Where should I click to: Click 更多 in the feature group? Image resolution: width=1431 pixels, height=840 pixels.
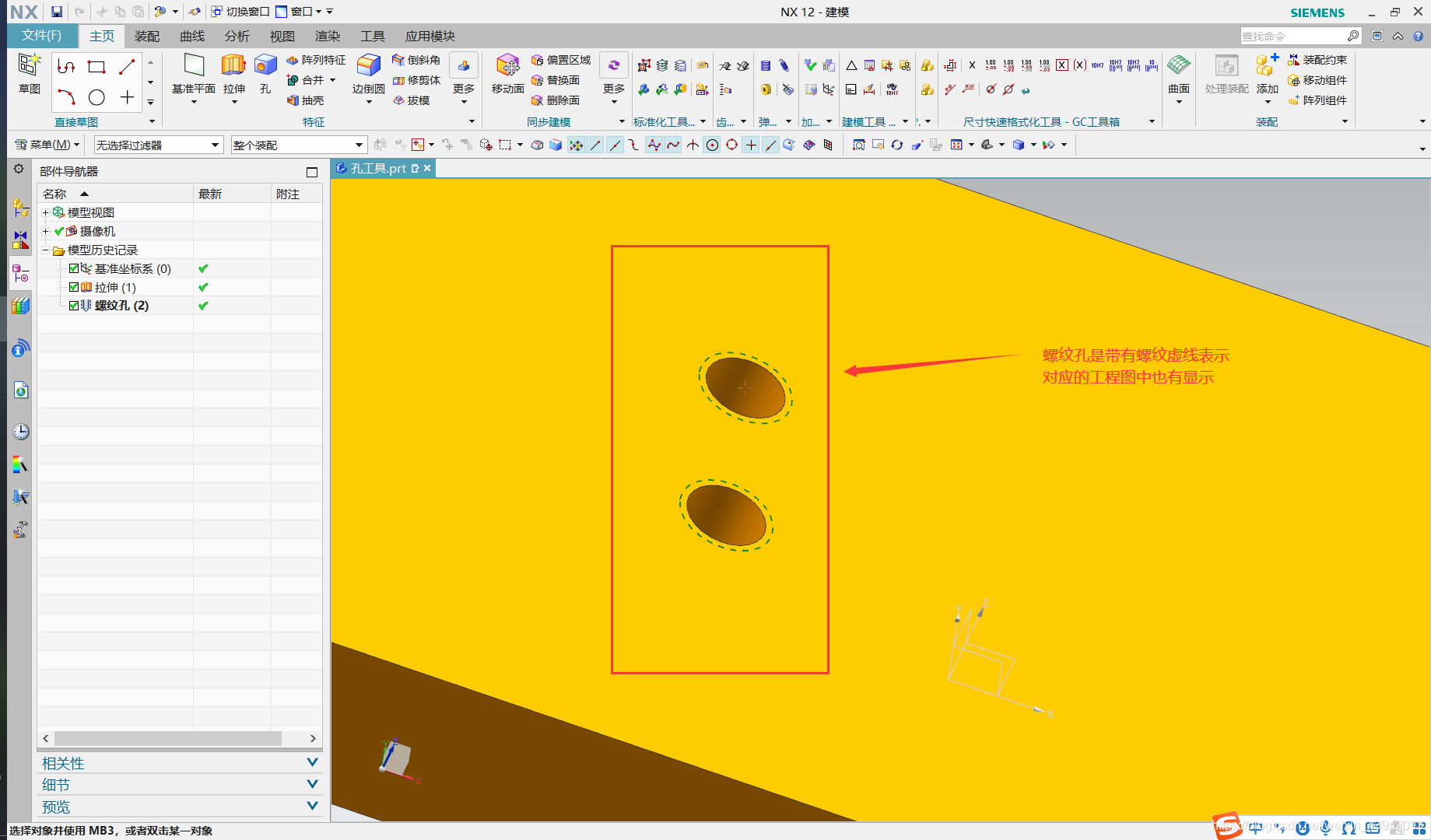pos(464,79)
